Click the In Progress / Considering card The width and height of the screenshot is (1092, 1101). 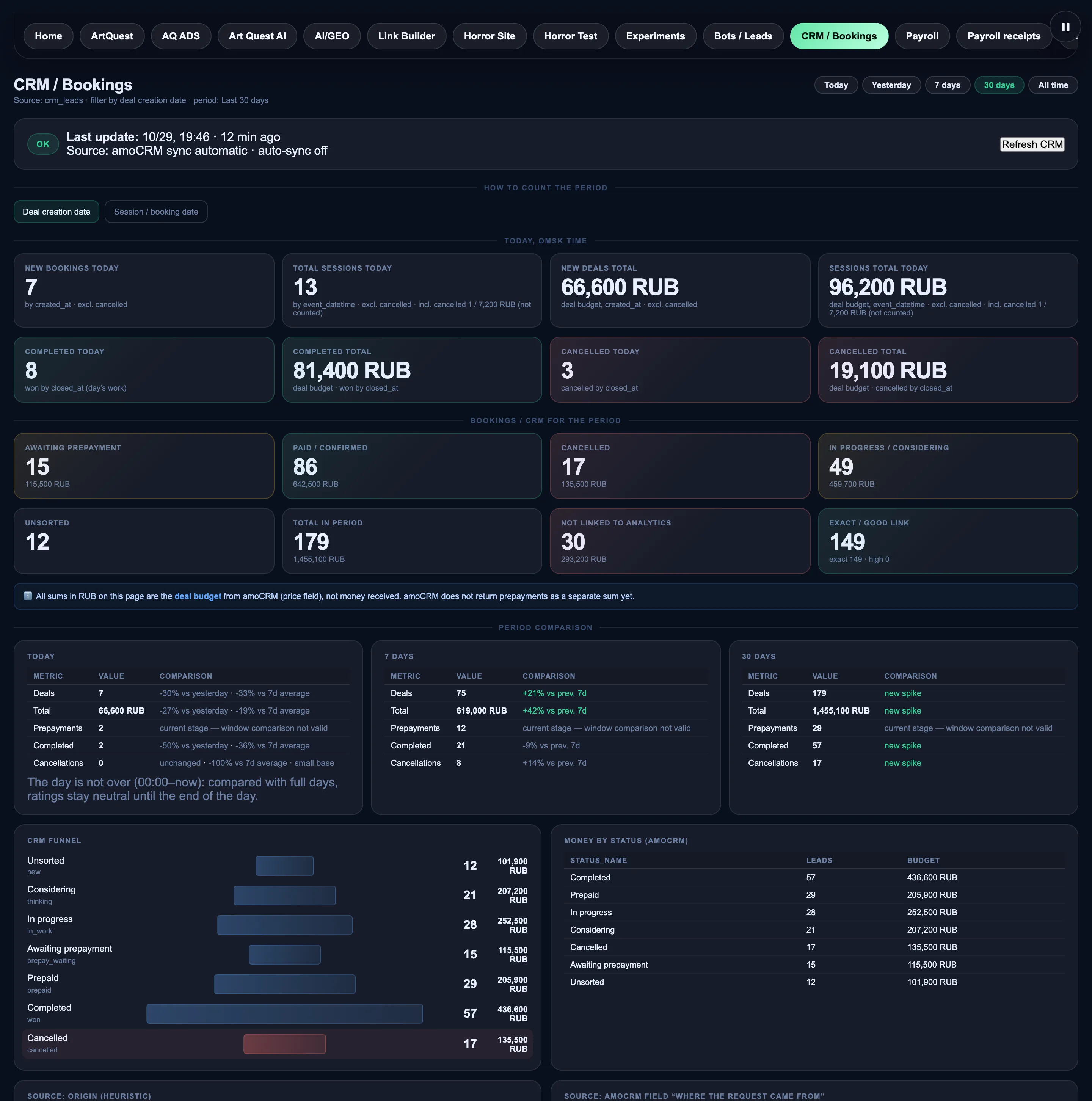tap(948, 466)
